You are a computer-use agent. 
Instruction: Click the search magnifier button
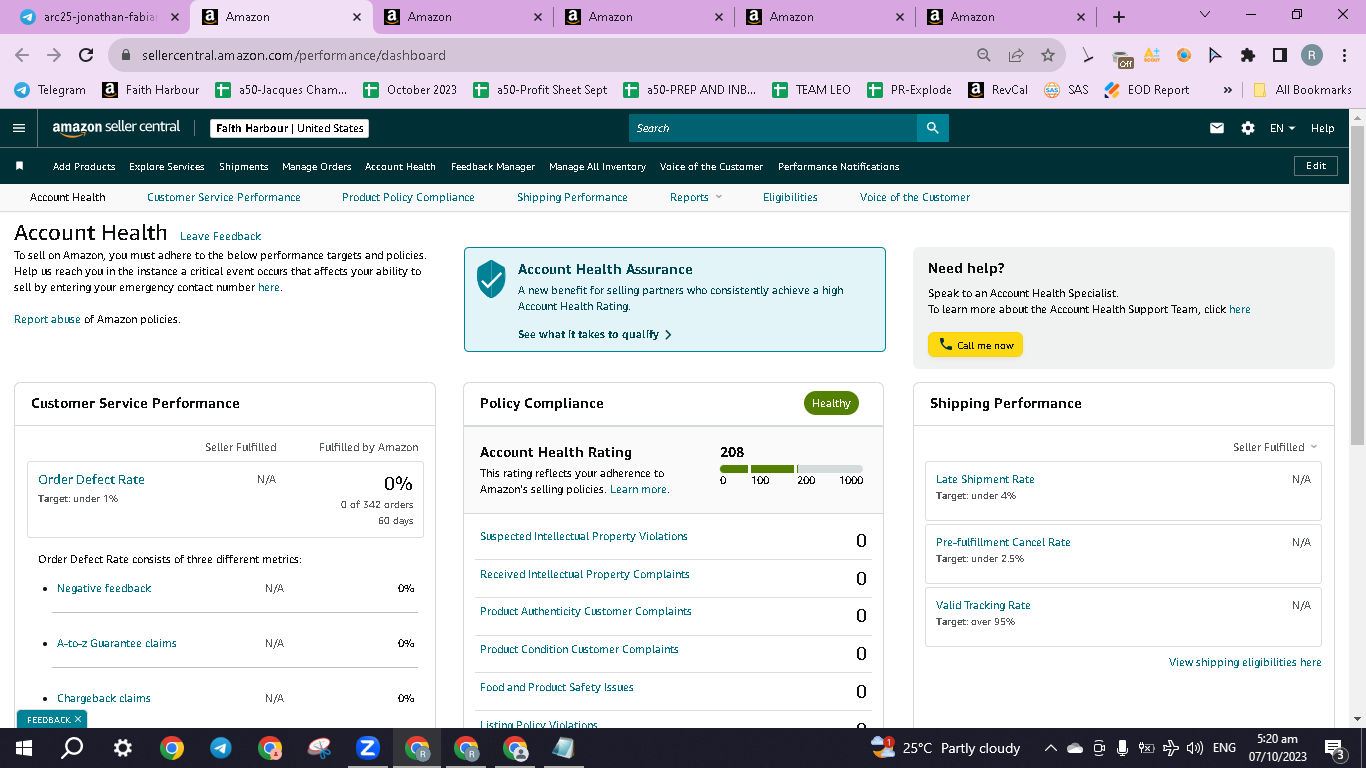point(932,128)
